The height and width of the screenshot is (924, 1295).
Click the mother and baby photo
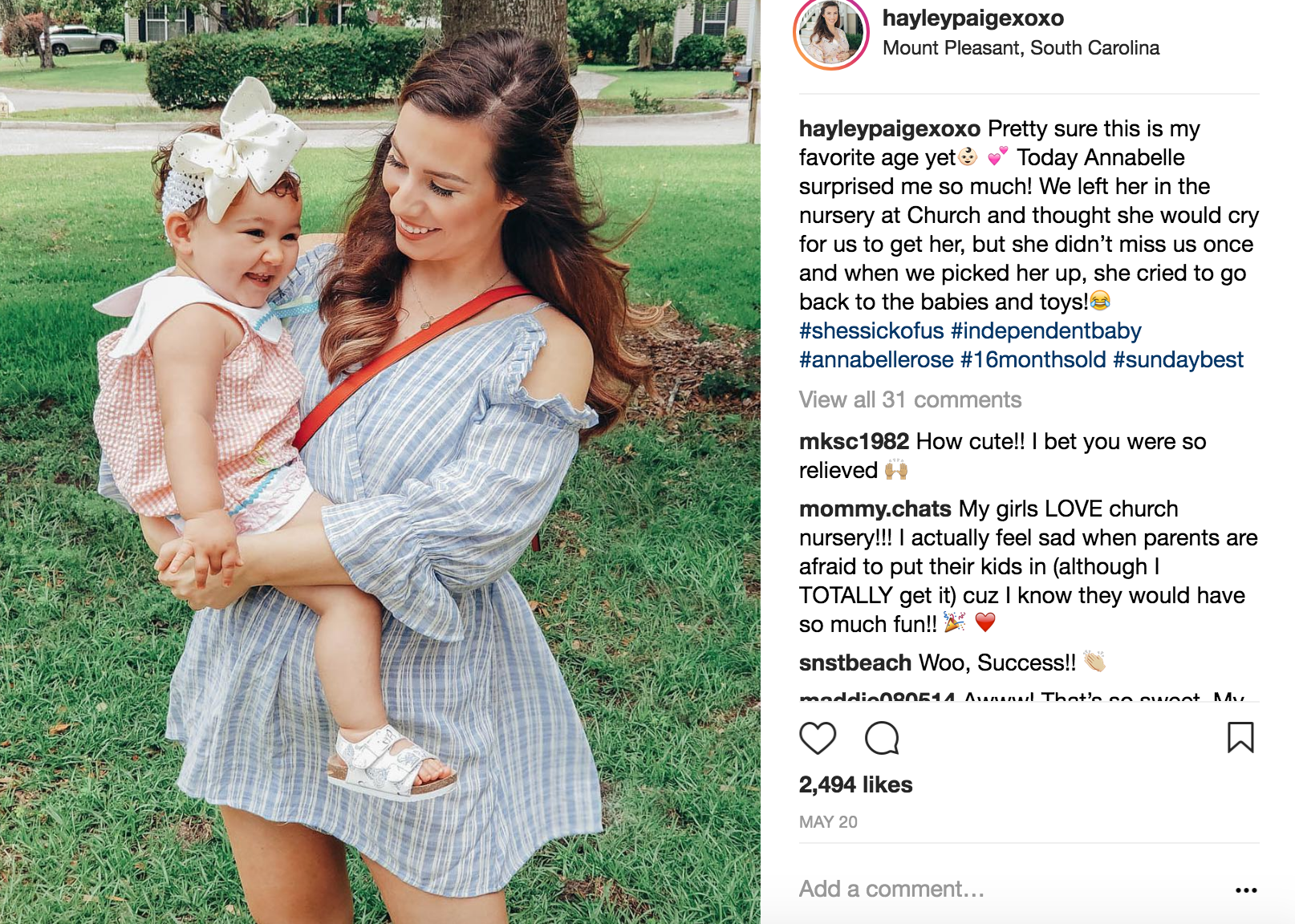pyautogui.click(x=380, y=462)
